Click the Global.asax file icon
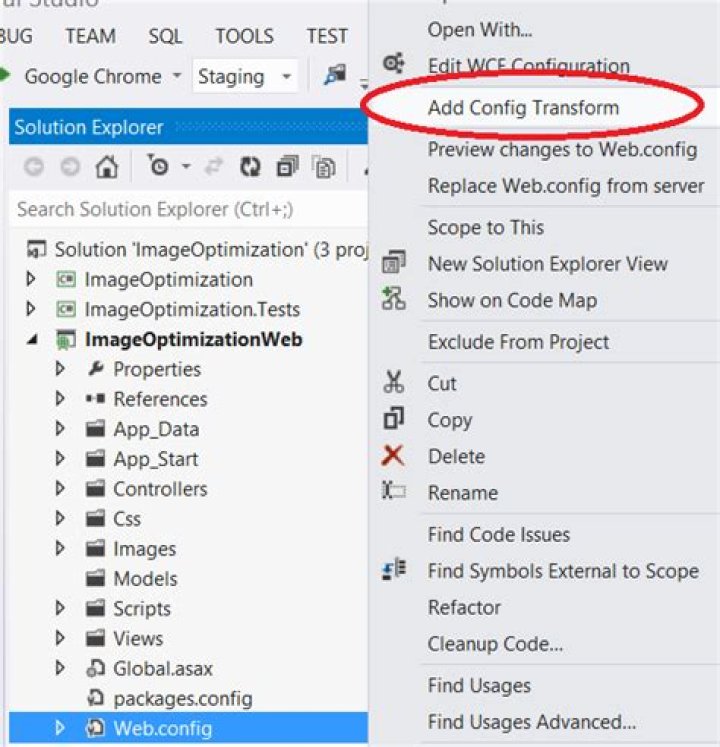 pyautogui.click(x=95, y=668)
